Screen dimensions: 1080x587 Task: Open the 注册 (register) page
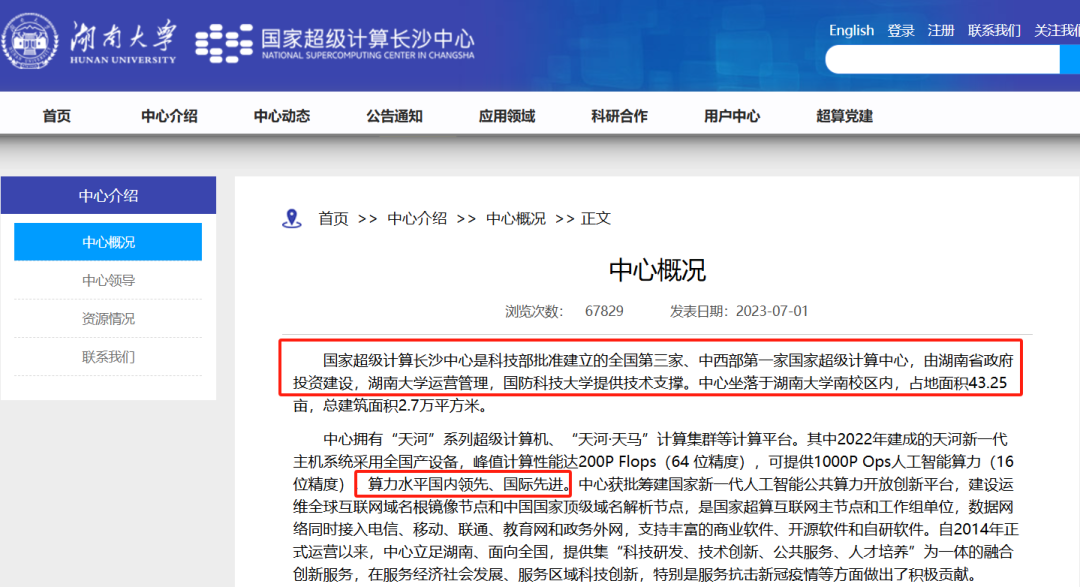tap(940, 30)
